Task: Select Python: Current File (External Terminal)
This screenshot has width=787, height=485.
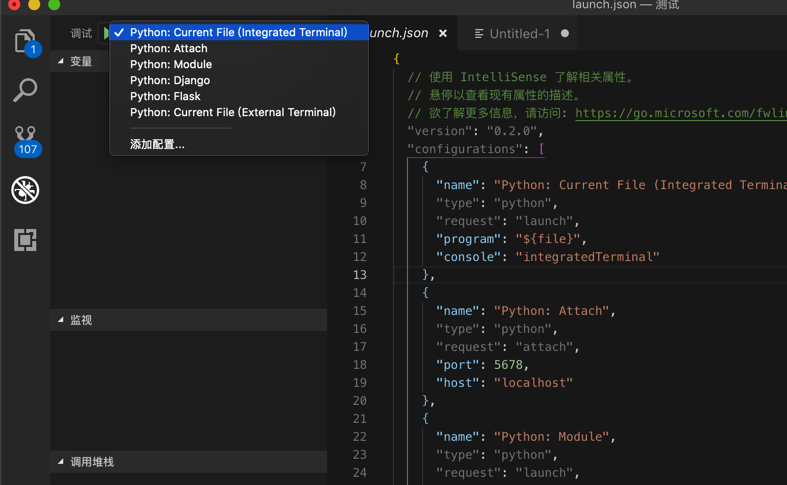Action: pyautogui.click(x=233, y=112)
